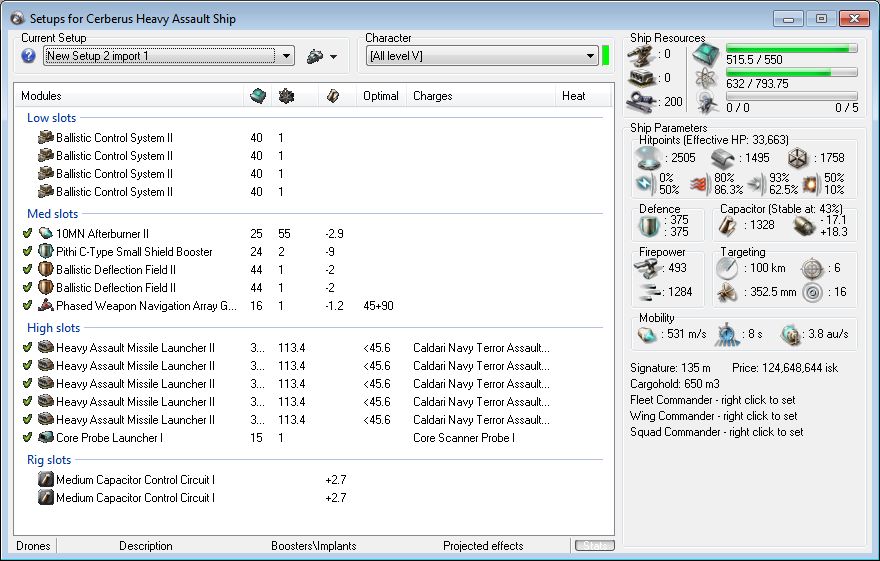
Task: Click the capacitor usage column header icon
Action: pyautogui.click(x=333, y=96)
